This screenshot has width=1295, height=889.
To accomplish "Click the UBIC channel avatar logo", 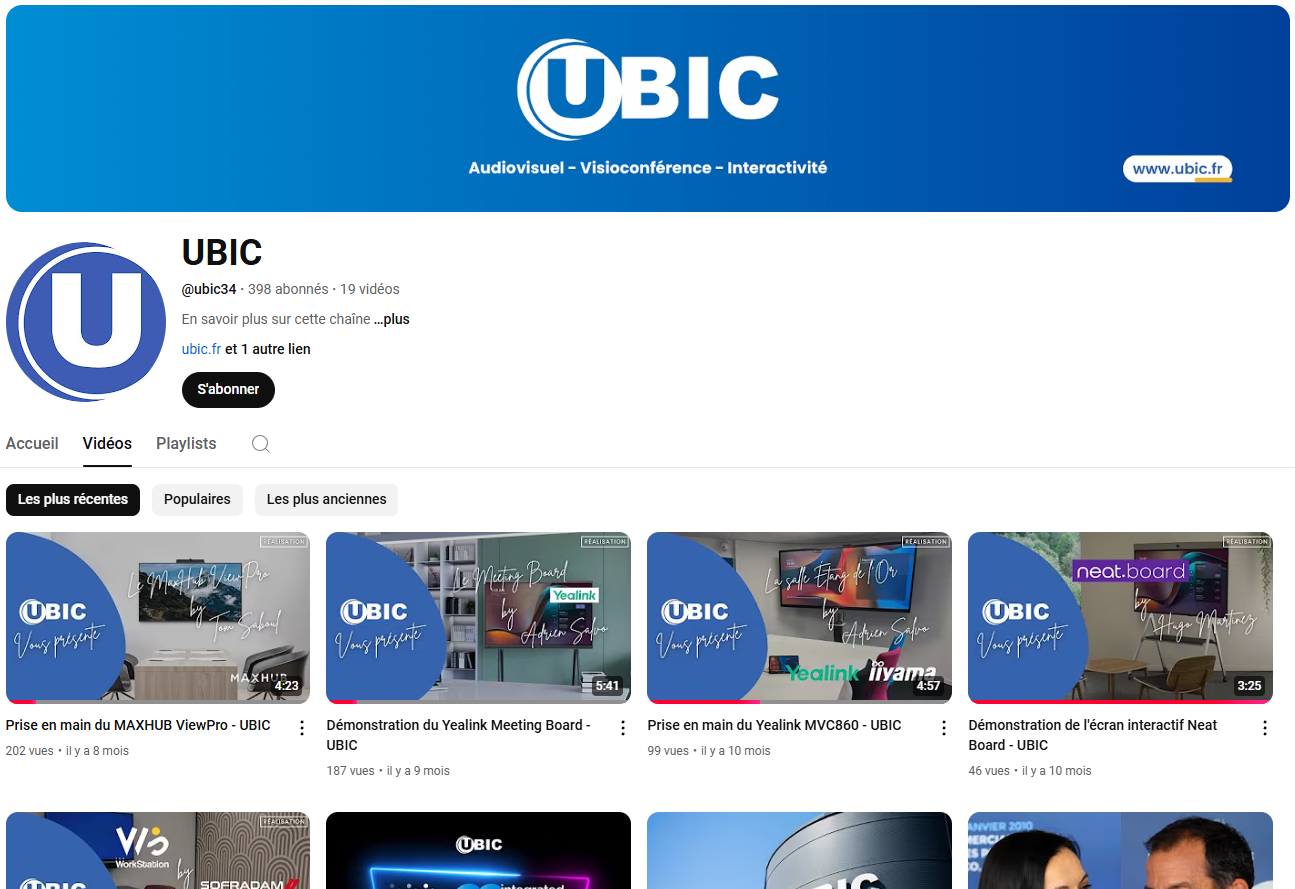I will click(86, 322).
